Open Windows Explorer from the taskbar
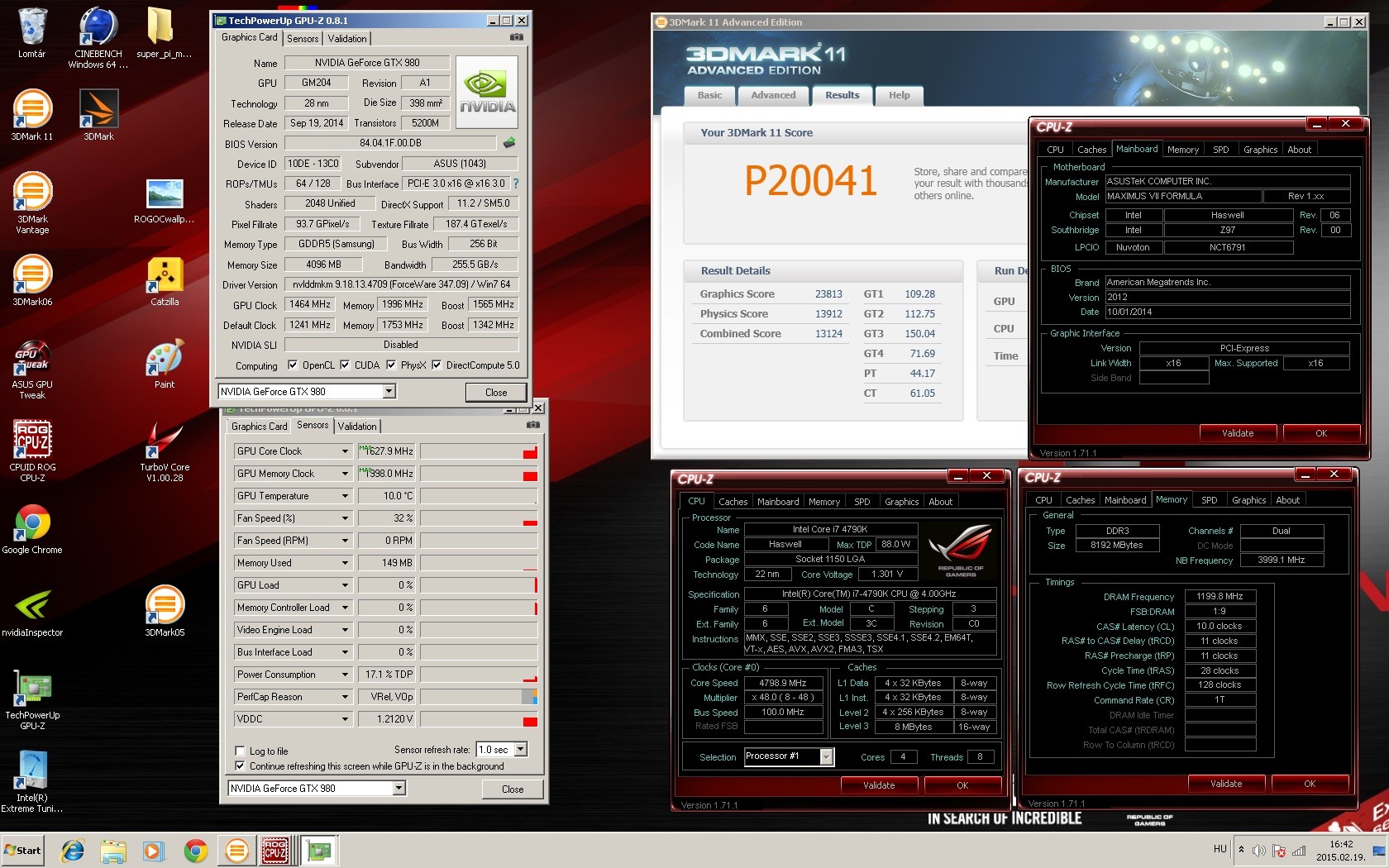The width and height of the screenshot is (1389, 868). click(113, 850)
